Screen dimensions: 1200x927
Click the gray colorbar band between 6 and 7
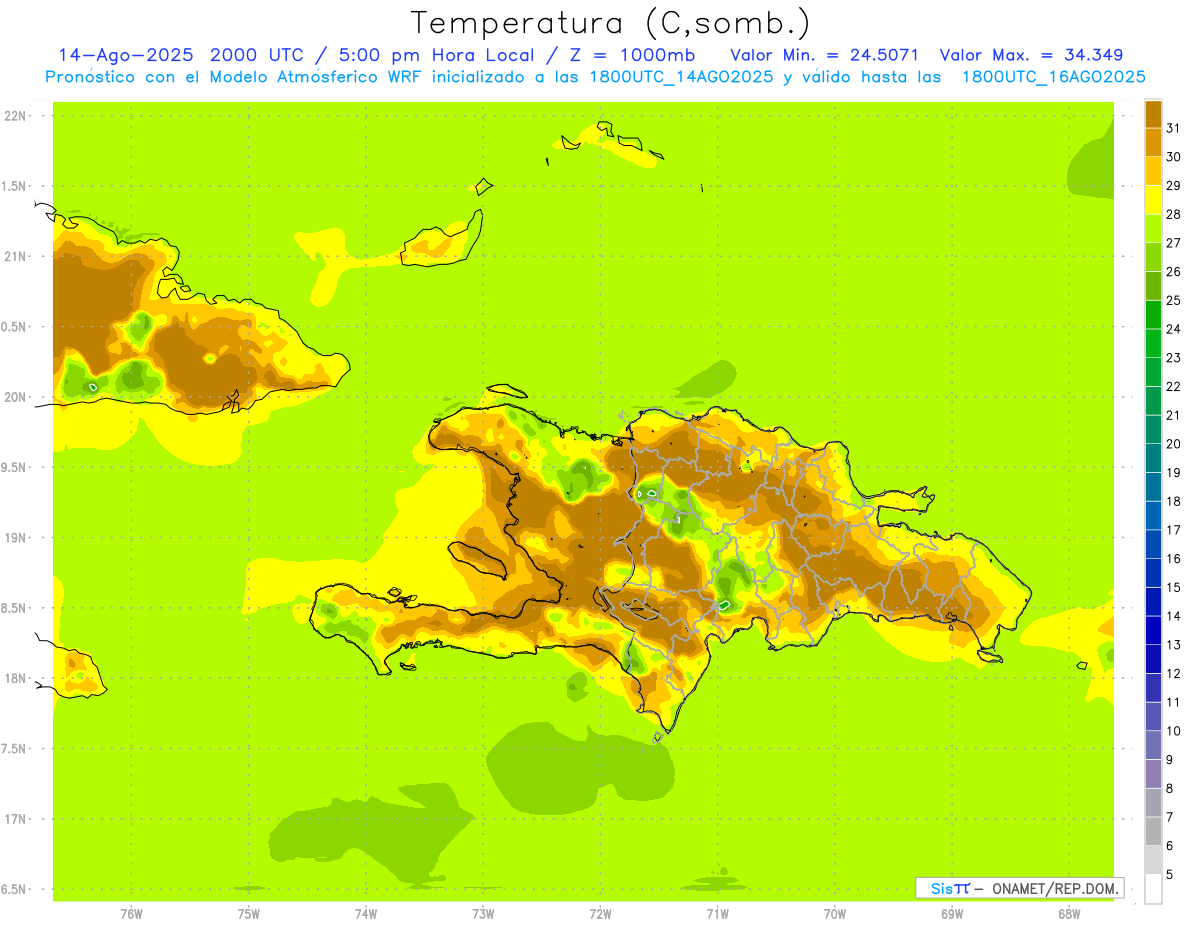(1153, 831)
